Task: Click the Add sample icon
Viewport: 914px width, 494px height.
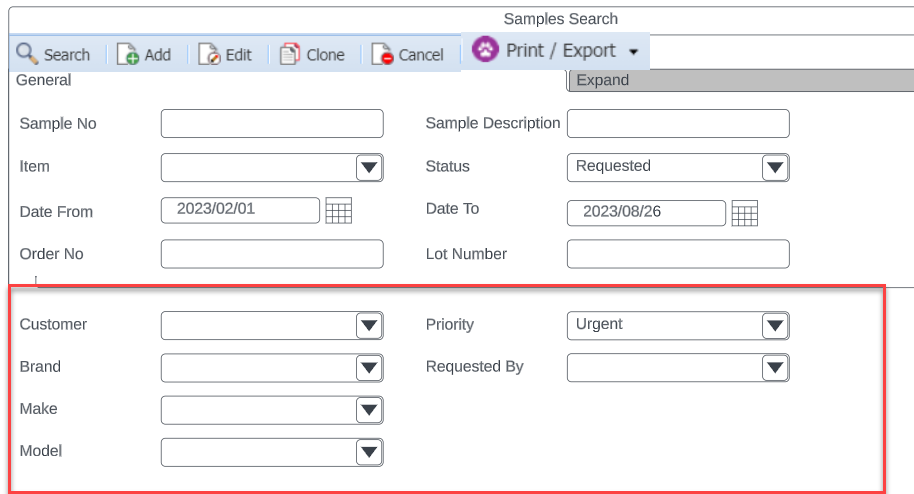Action: (x=128, y=55)
